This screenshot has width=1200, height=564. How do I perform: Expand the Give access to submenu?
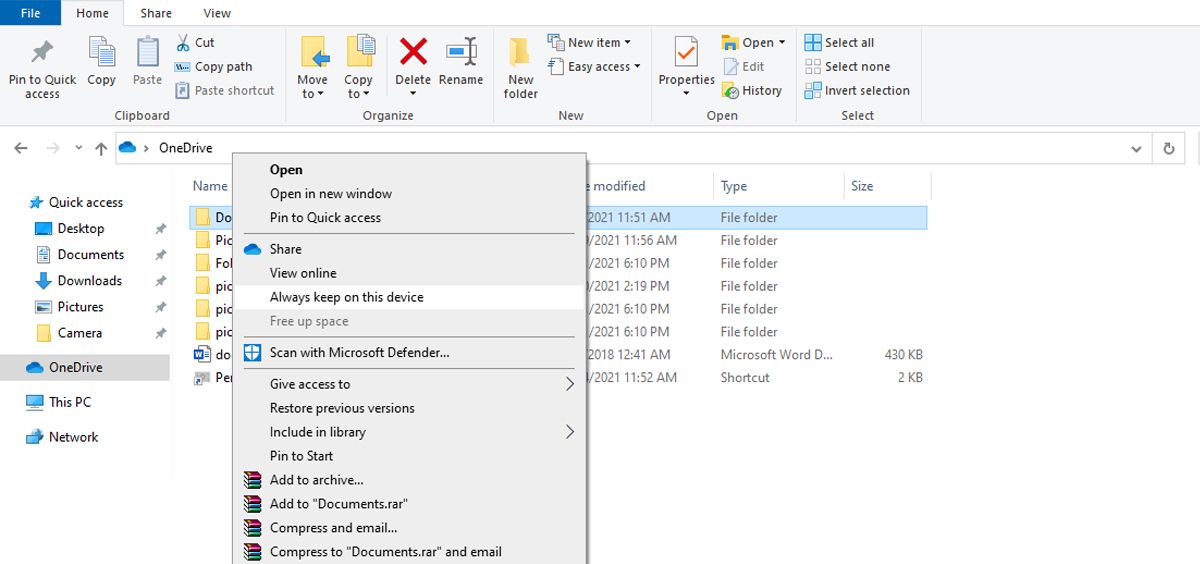(570, 384)
